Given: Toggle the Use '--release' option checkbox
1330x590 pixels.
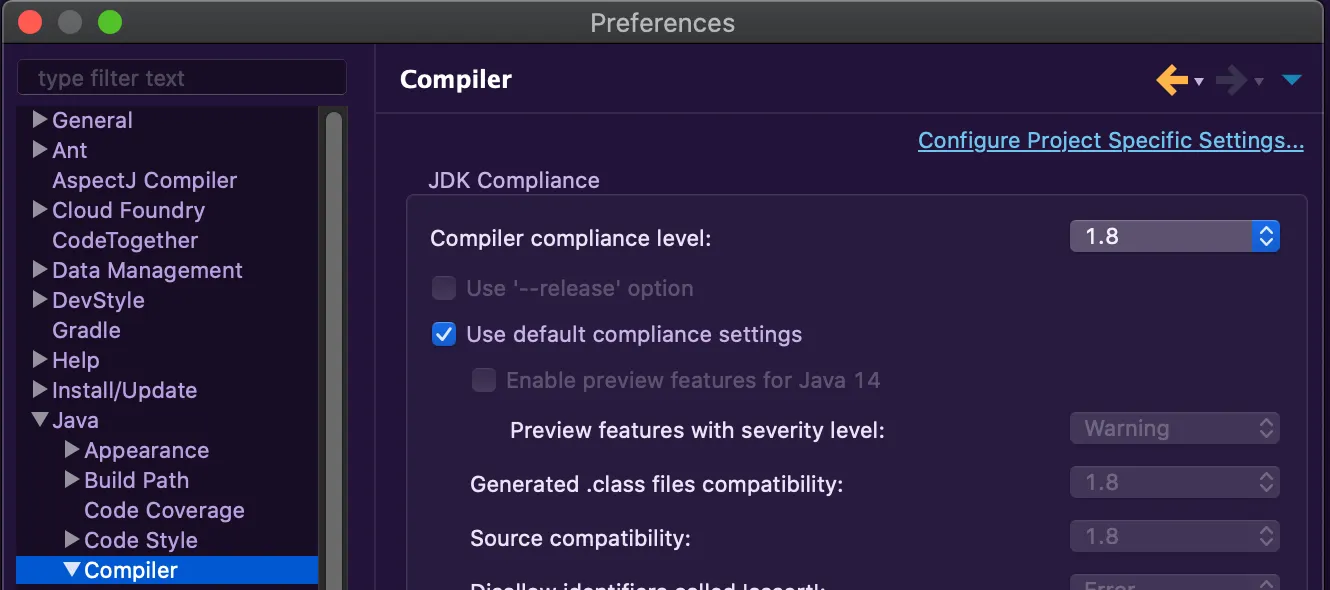Looking at the screenshot, I should click(x=444, y=288).
